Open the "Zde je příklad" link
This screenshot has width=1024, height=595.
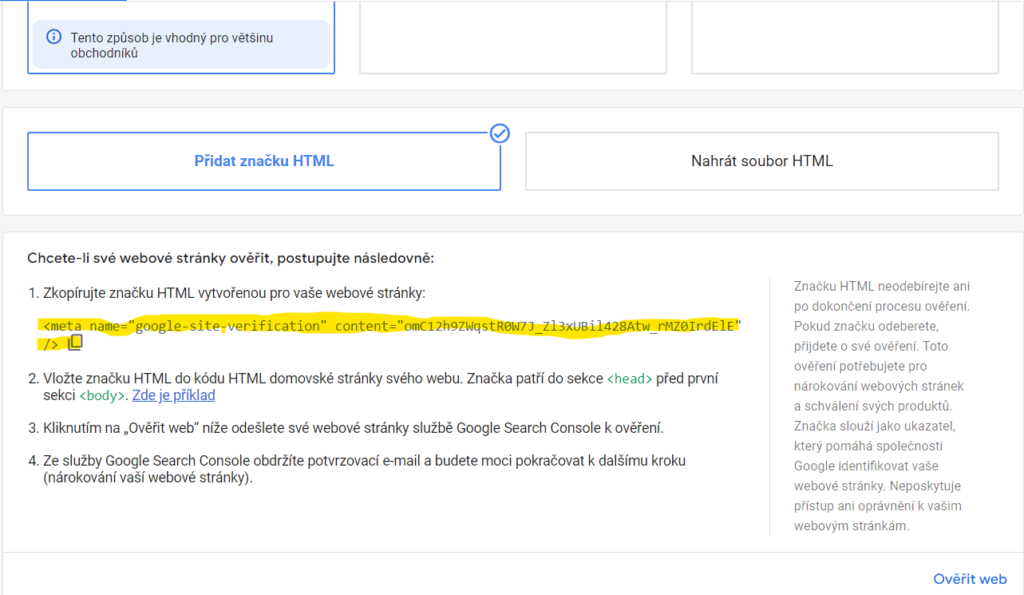click(x=173, y=396)
